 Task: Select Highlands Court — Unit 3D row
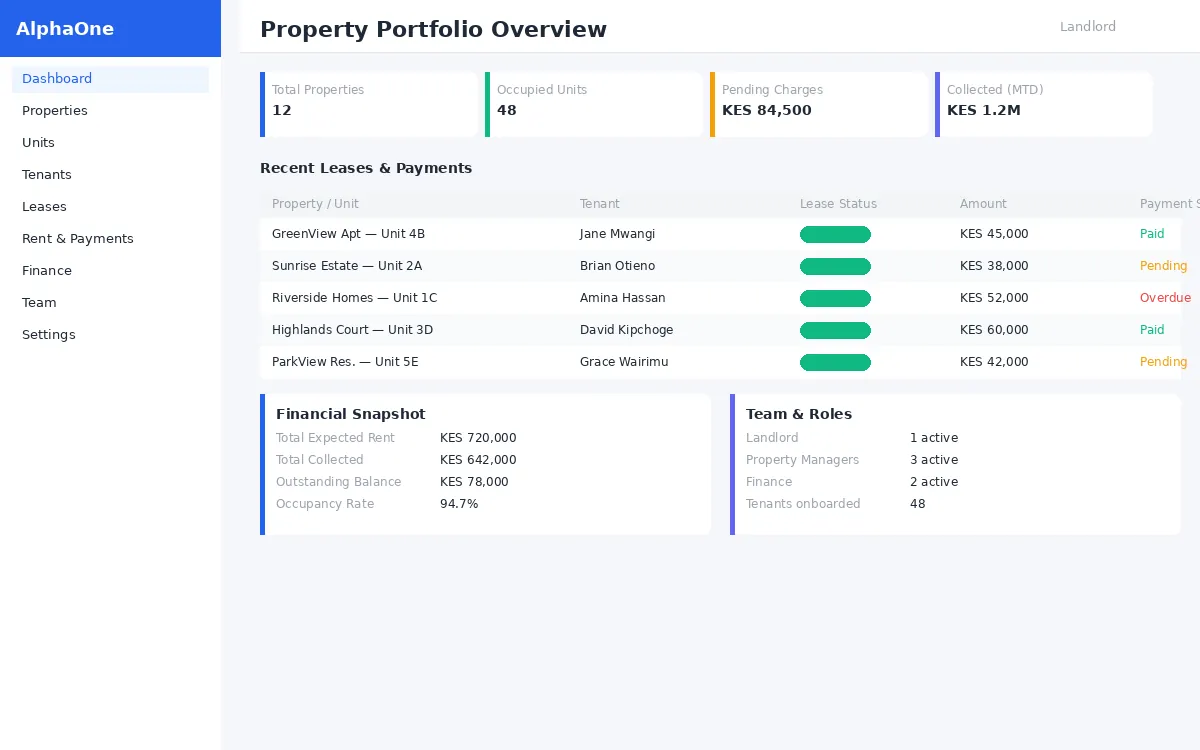click(720, 330)
